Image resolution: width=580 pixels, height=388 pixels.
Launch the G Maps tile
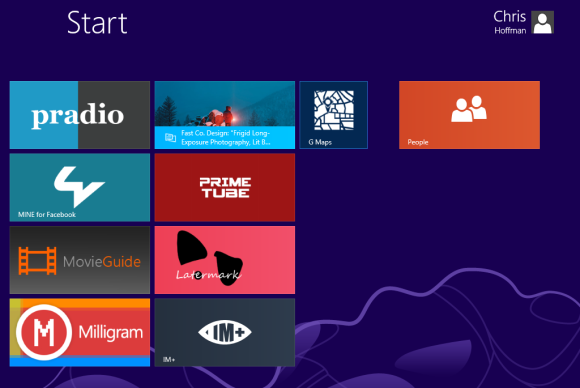click(x=334, y=115)
